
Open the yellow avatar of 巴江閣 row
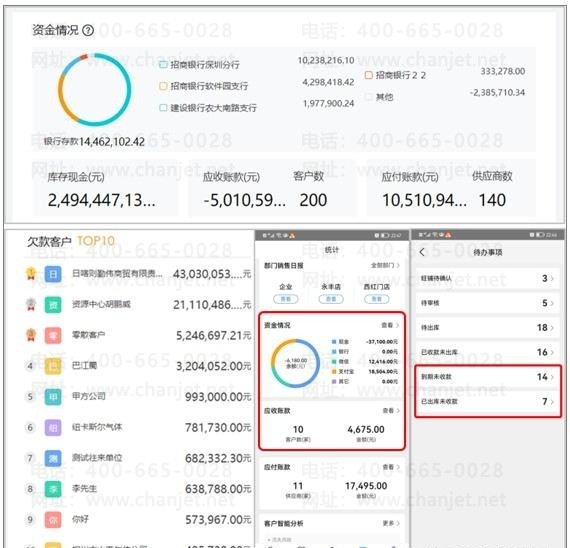pos(53,366)
